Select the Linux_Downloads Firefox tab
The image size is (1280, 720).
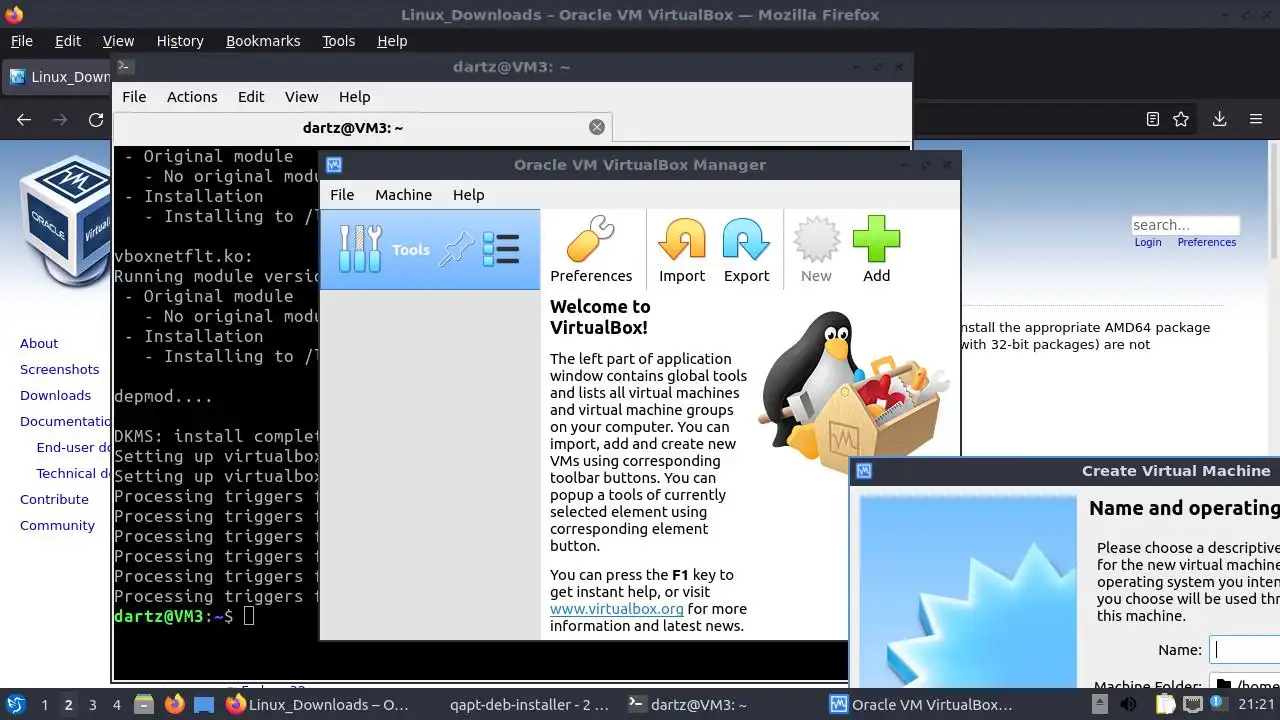(x=57, y=77)
